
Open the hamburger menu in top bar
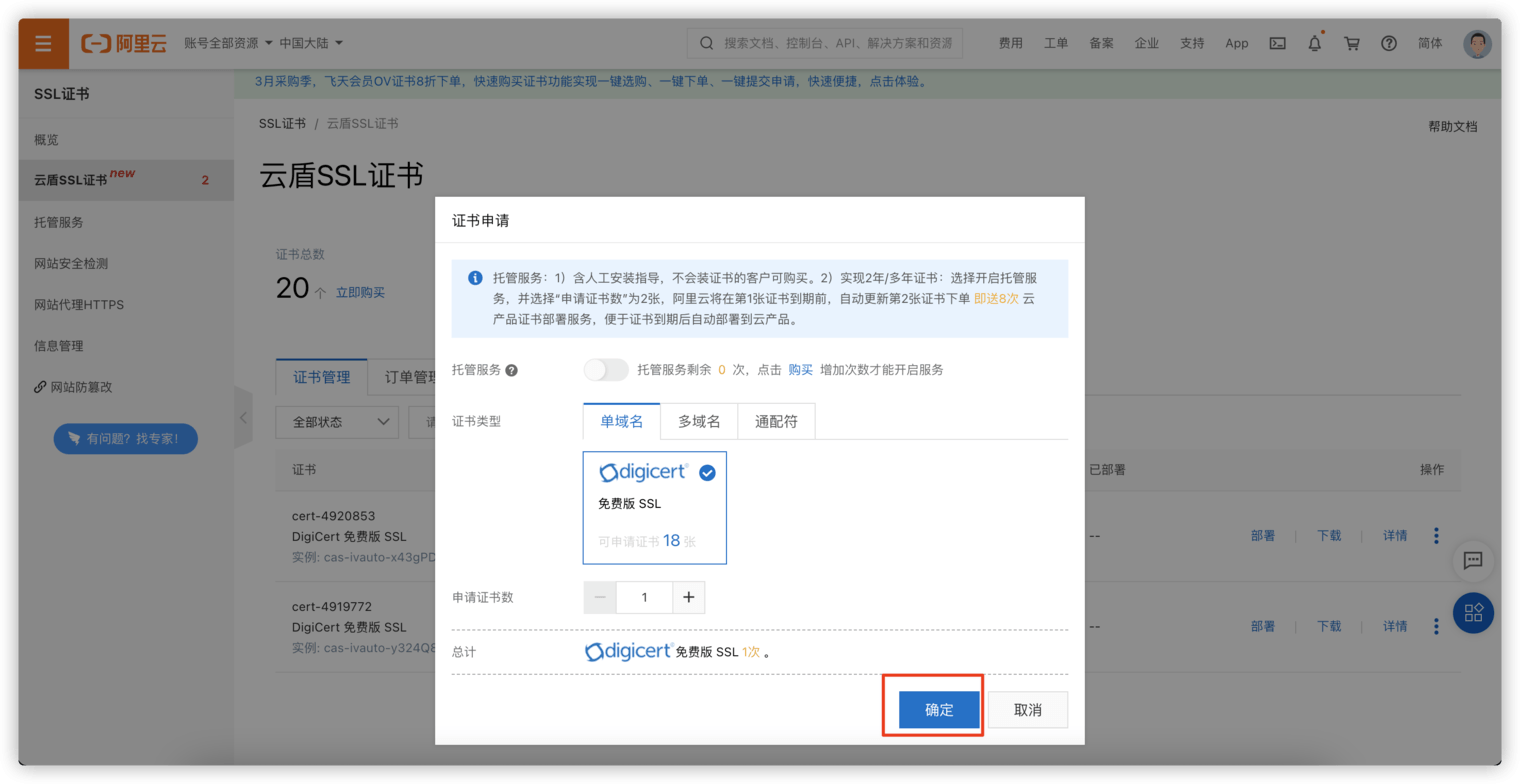tap(43, 44)
